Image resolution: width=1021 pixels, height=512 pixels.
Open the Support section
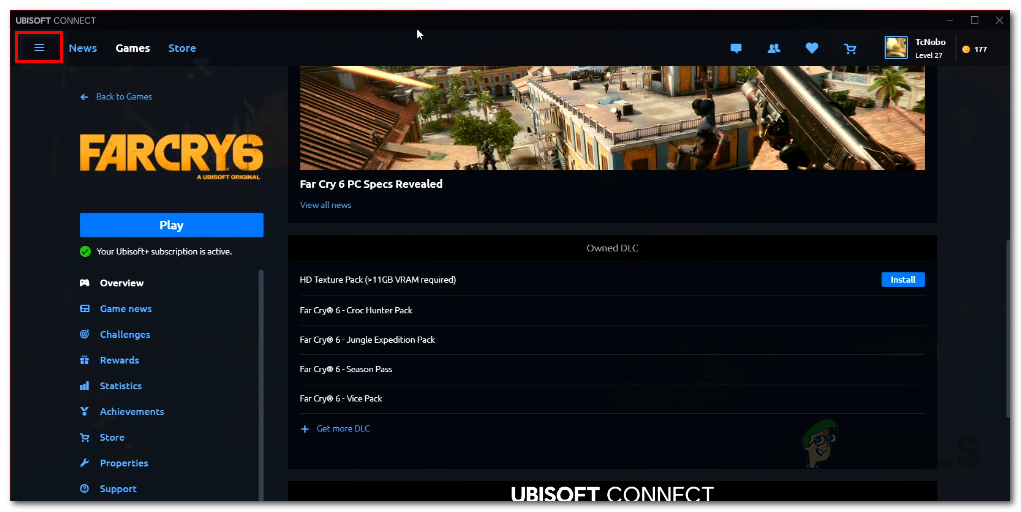click(118, 489)
